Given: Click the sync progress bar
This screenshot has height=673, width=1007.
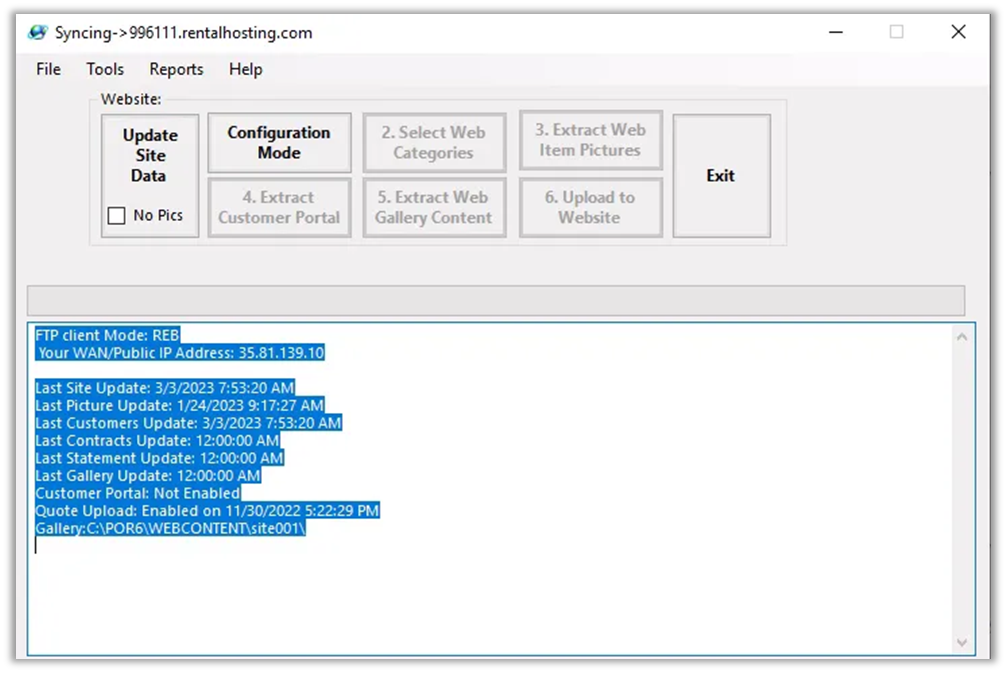Looking at the screenshot, I should pos(495,301).
